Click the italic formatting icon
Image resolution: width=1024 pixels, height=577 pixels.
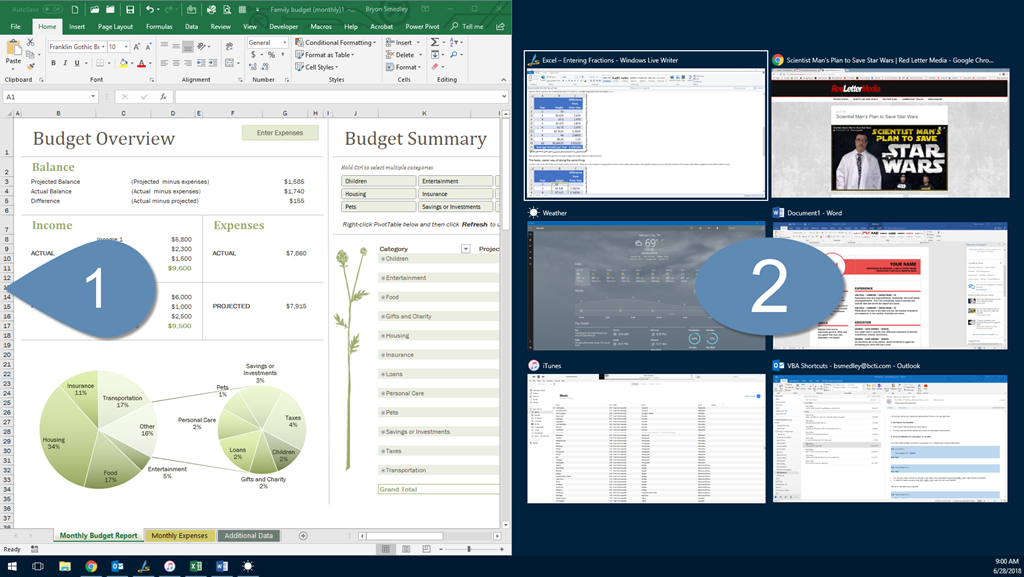[x=66, y=62]
